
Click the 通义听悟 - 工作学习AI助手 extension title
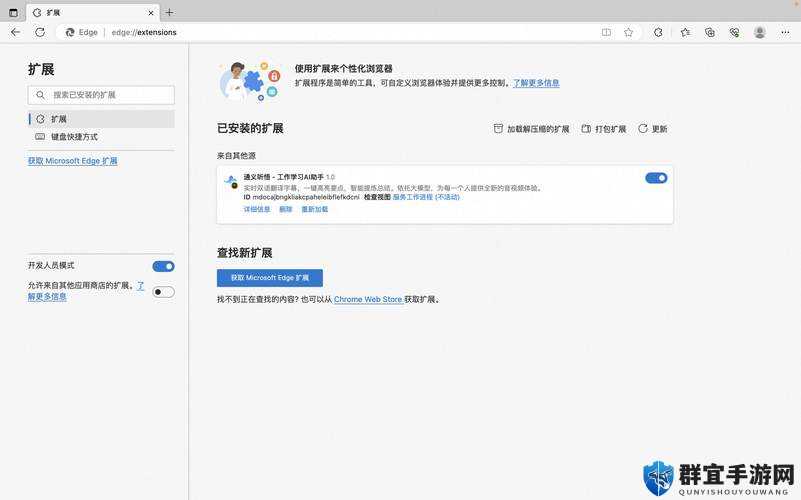pyautogui.click(x=284, y=177)
